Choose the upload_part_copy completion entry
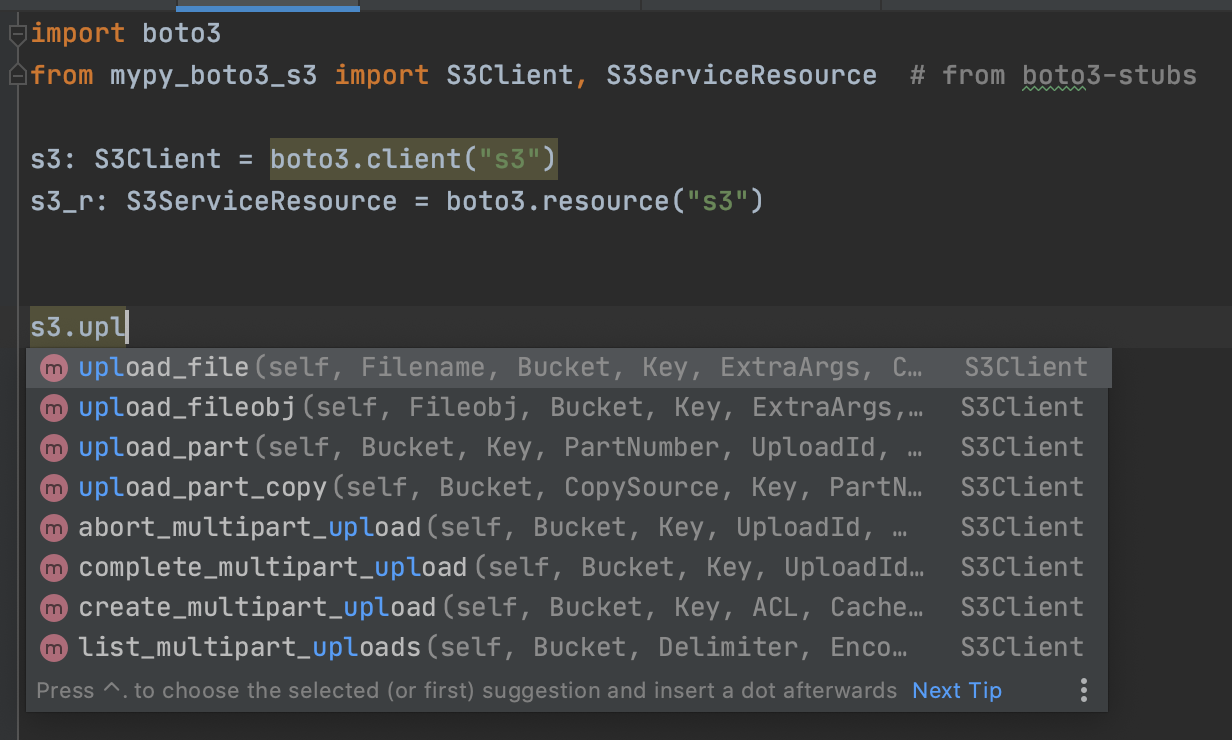The image size is (1232, 740). (x=569, y=488)
